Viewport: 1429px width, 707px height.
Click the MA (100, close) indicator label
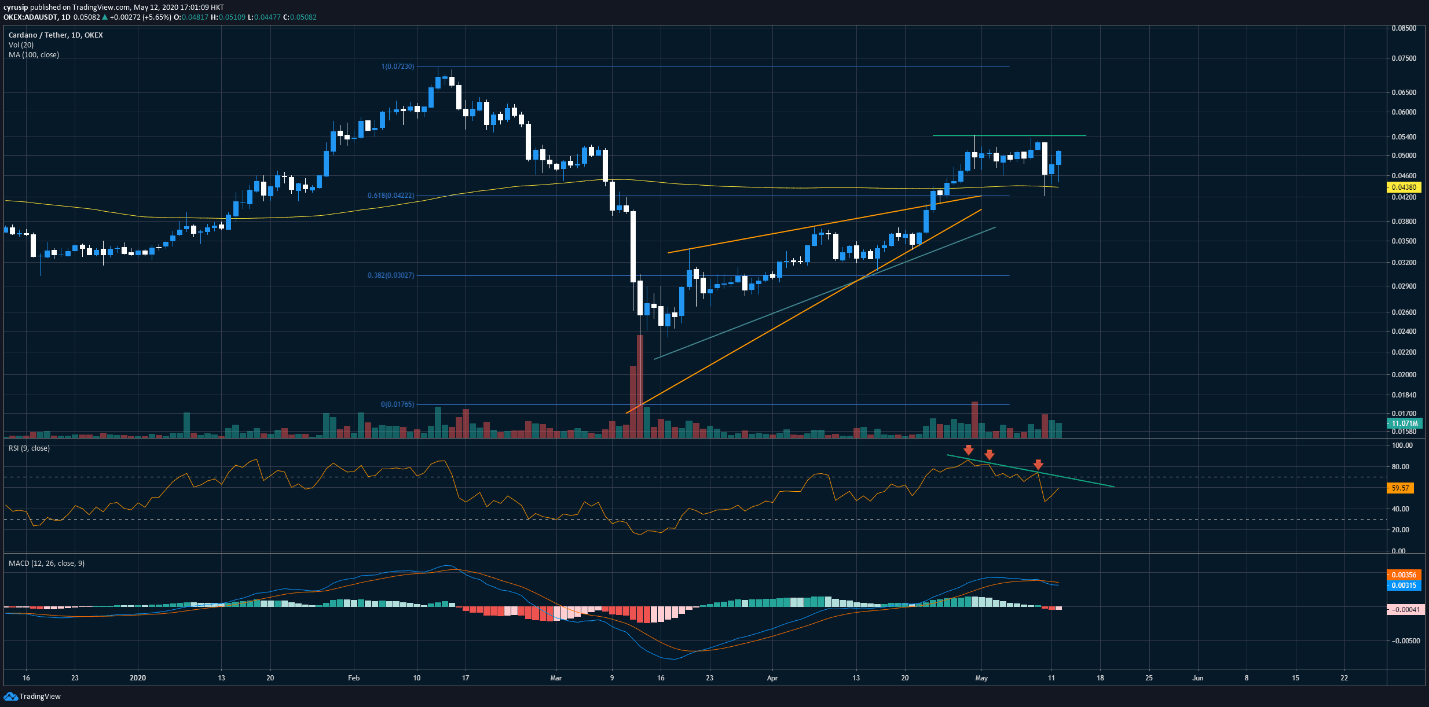(x=33, y=54)
